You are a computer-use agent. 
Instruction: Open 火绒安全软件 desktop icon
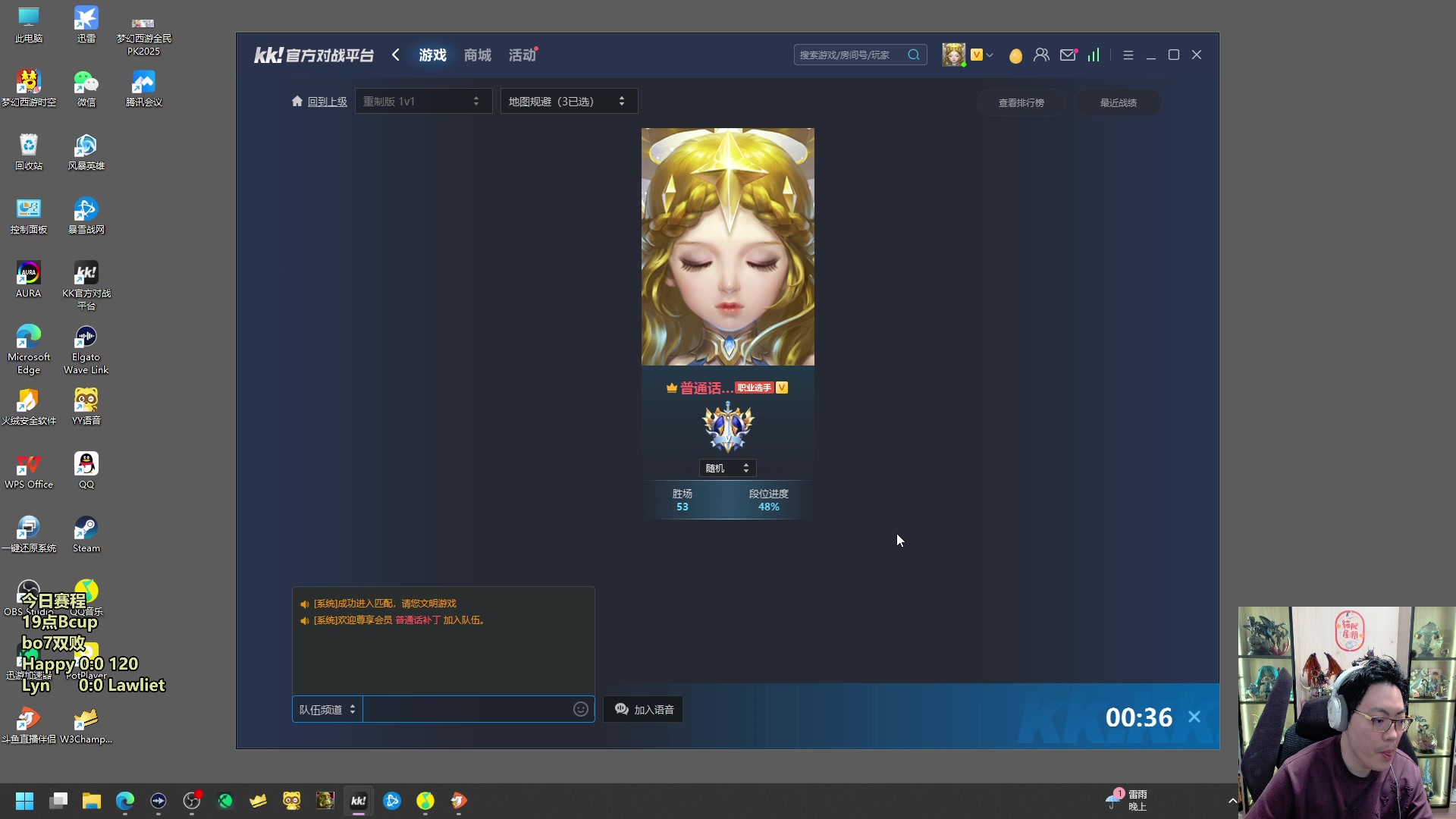click(29, 407)
